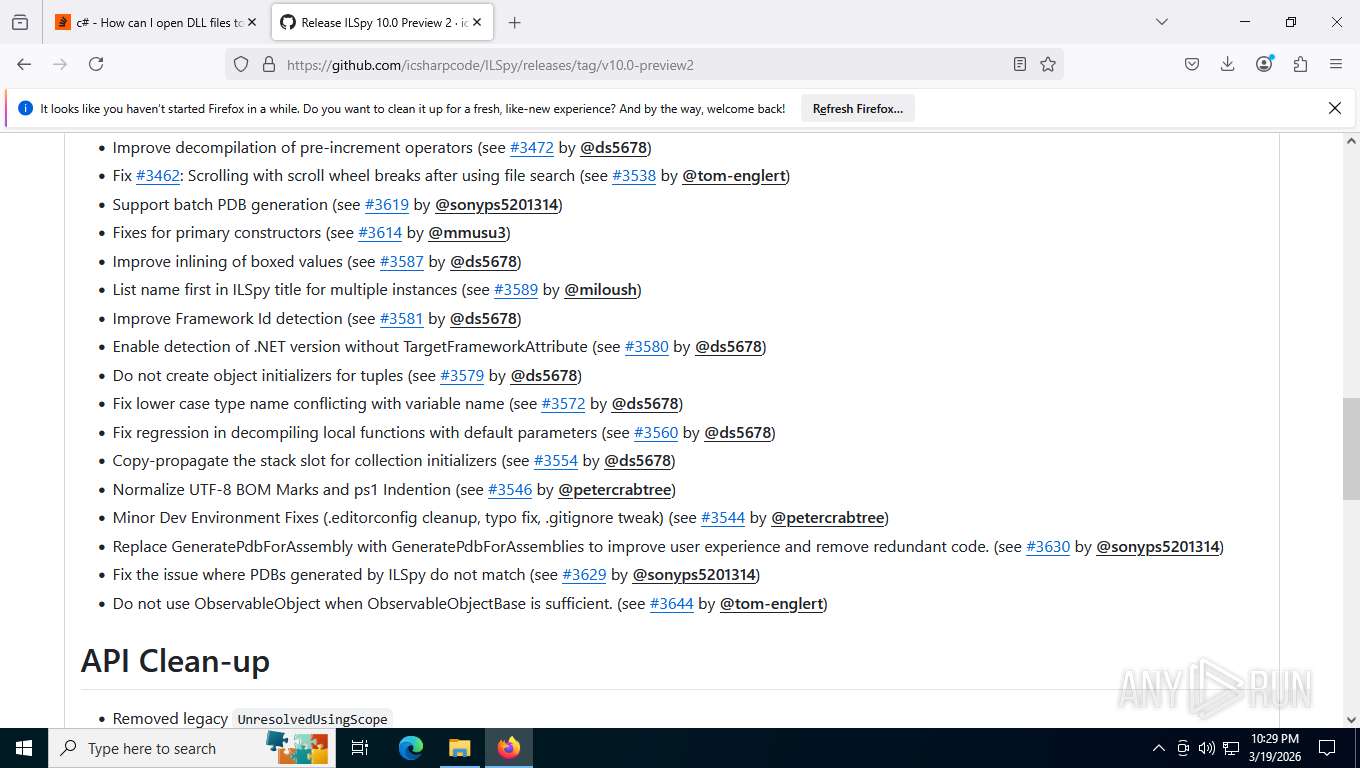Select the Release ILSpy 10.0 Preview 2 tab
Image resolution: width=1360 pixels, height=768 pixels.
tap(381, 22)
